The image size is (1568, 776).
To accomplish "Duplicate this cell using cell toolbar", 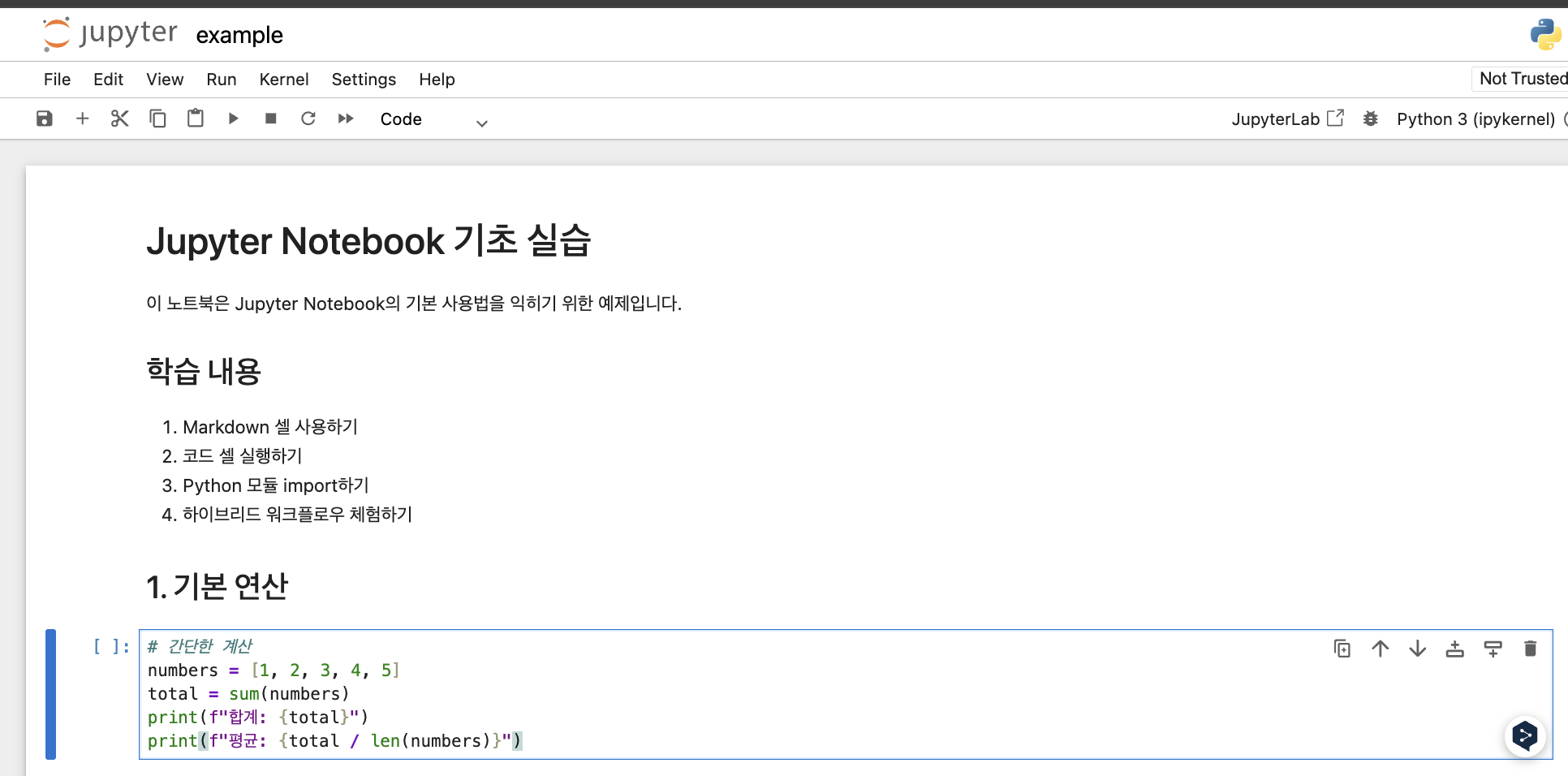I will pos(1342,649).
